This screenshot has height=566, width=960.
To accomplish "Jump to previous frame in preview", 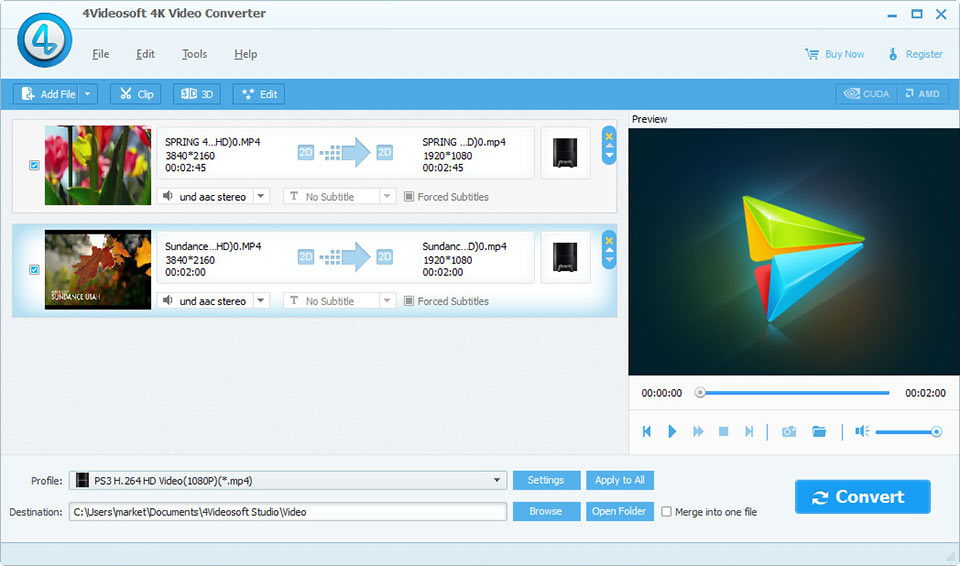I will 647,431.
